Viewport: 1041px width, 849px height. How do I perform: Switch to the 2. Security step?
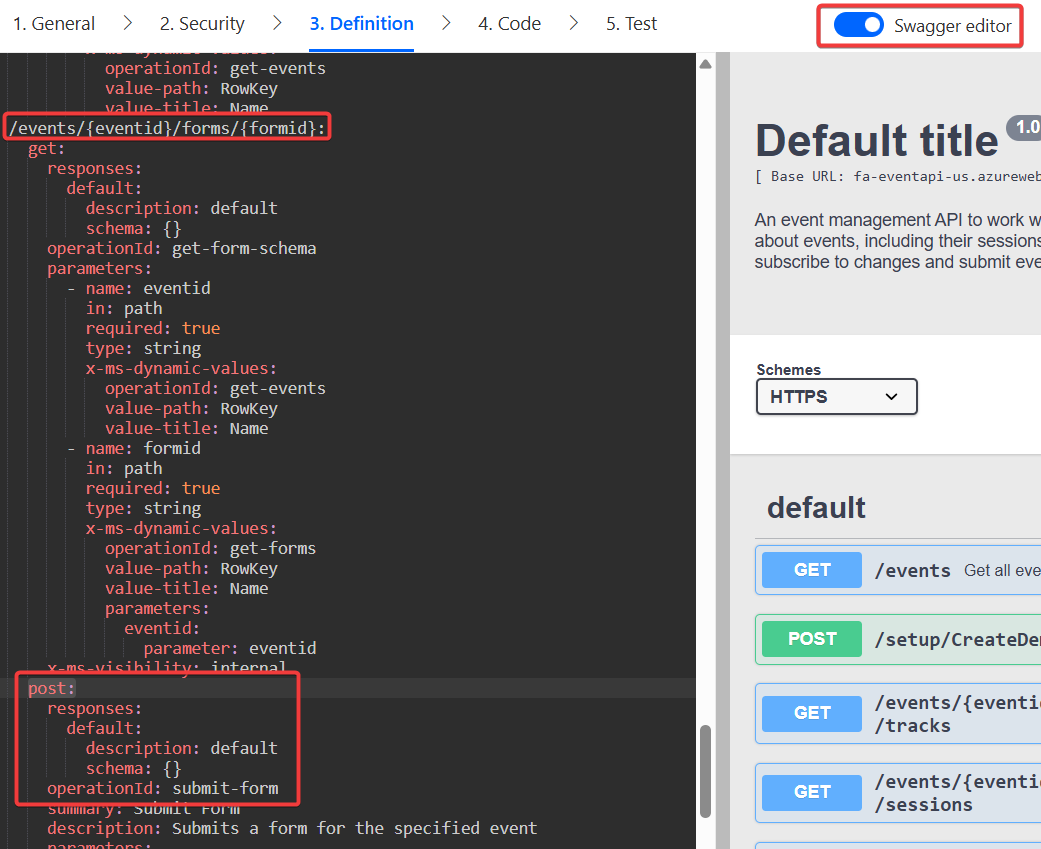click(202, 23)
